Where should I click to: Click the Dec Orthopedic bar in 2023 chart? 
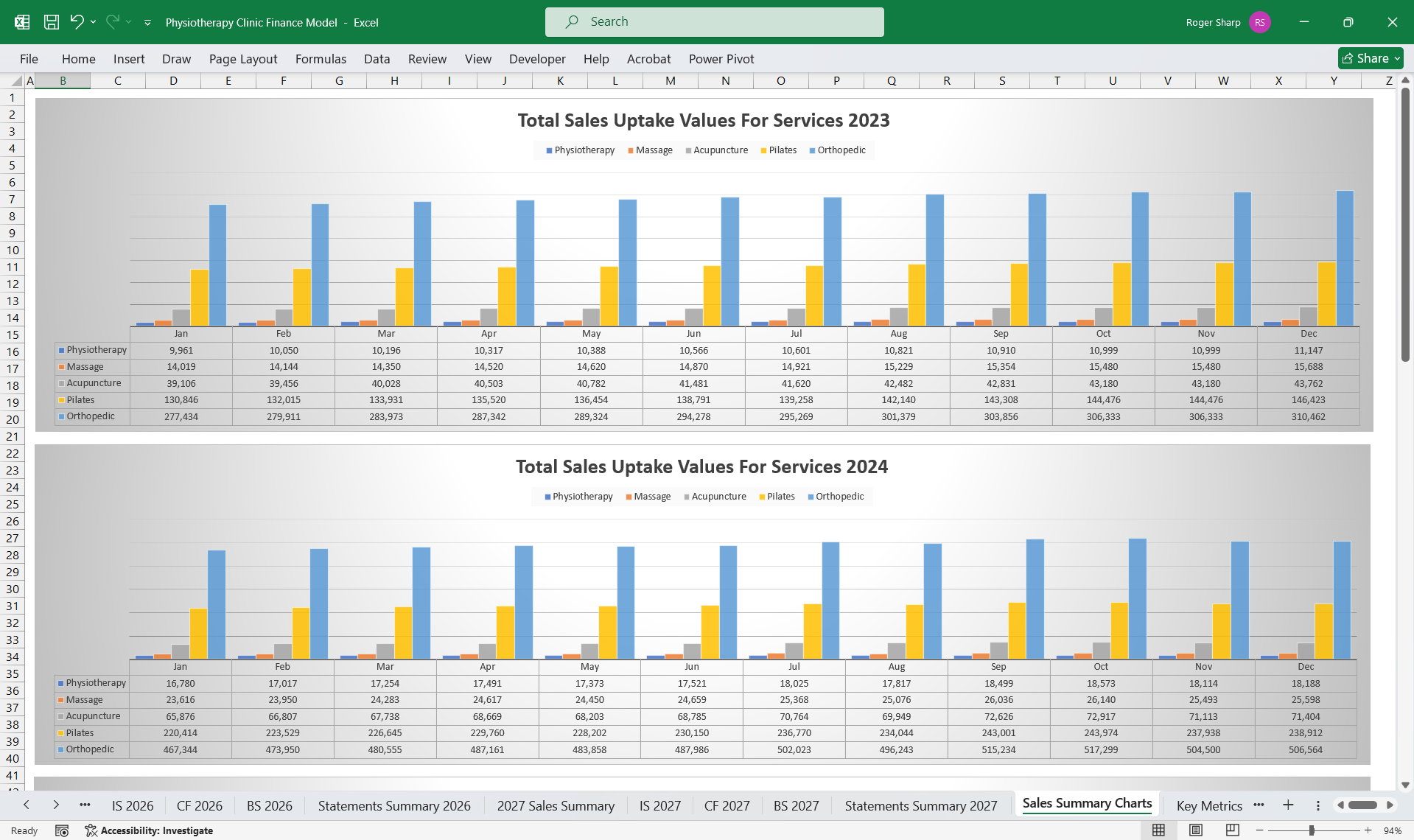point(1345,259)
